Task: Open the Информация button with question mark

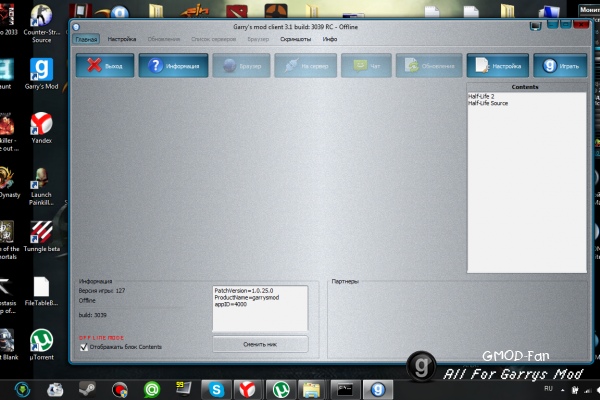Action: click(x=173, y=66)
